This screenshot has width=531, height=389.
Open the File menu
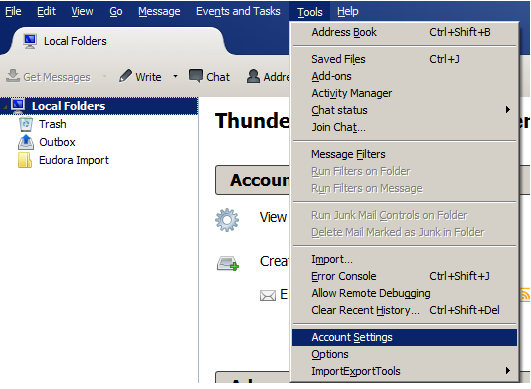tap(13, 12)
